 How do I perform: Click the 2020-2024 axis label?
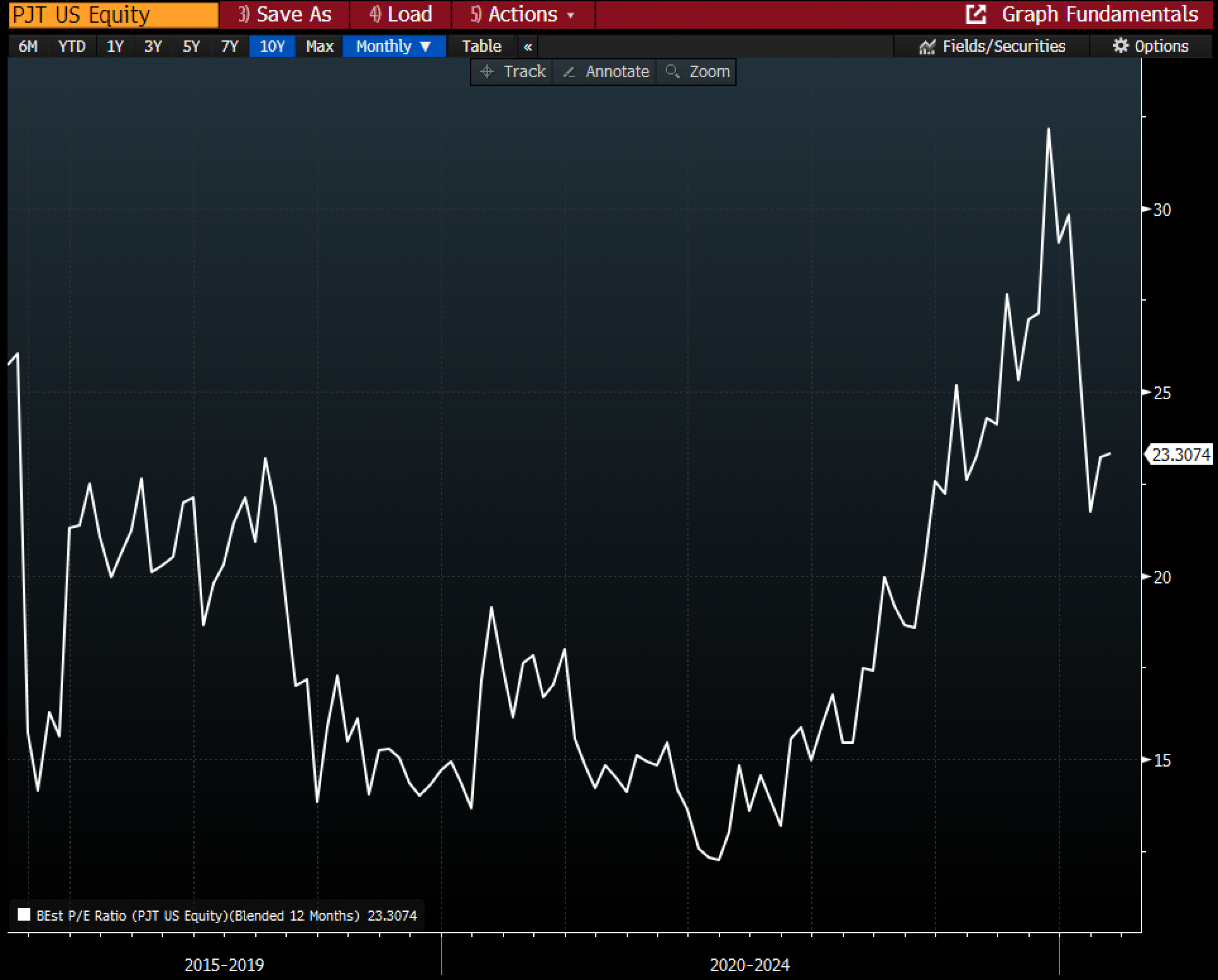tap(750, 965)
